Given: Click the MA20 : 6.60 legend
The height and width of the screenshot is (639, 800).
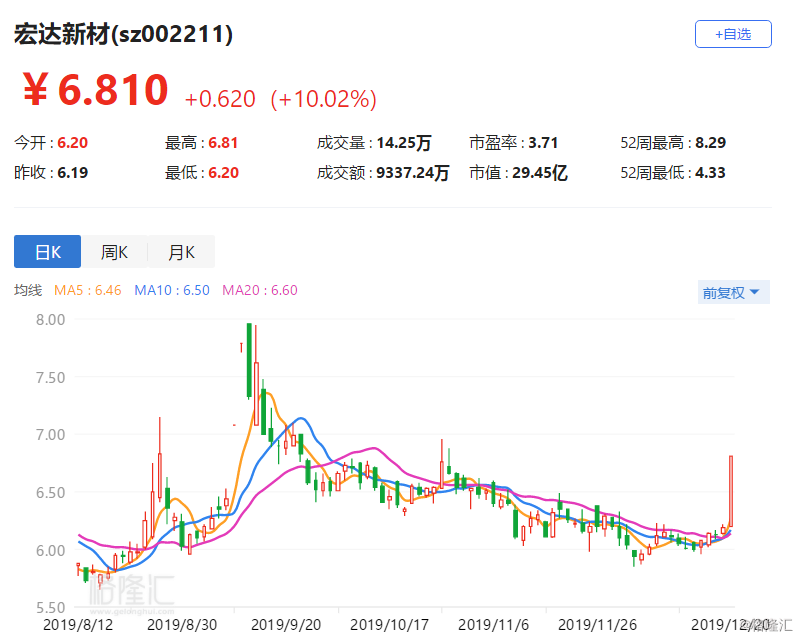Looking at the screenshot, I should (x=260, y=290).
